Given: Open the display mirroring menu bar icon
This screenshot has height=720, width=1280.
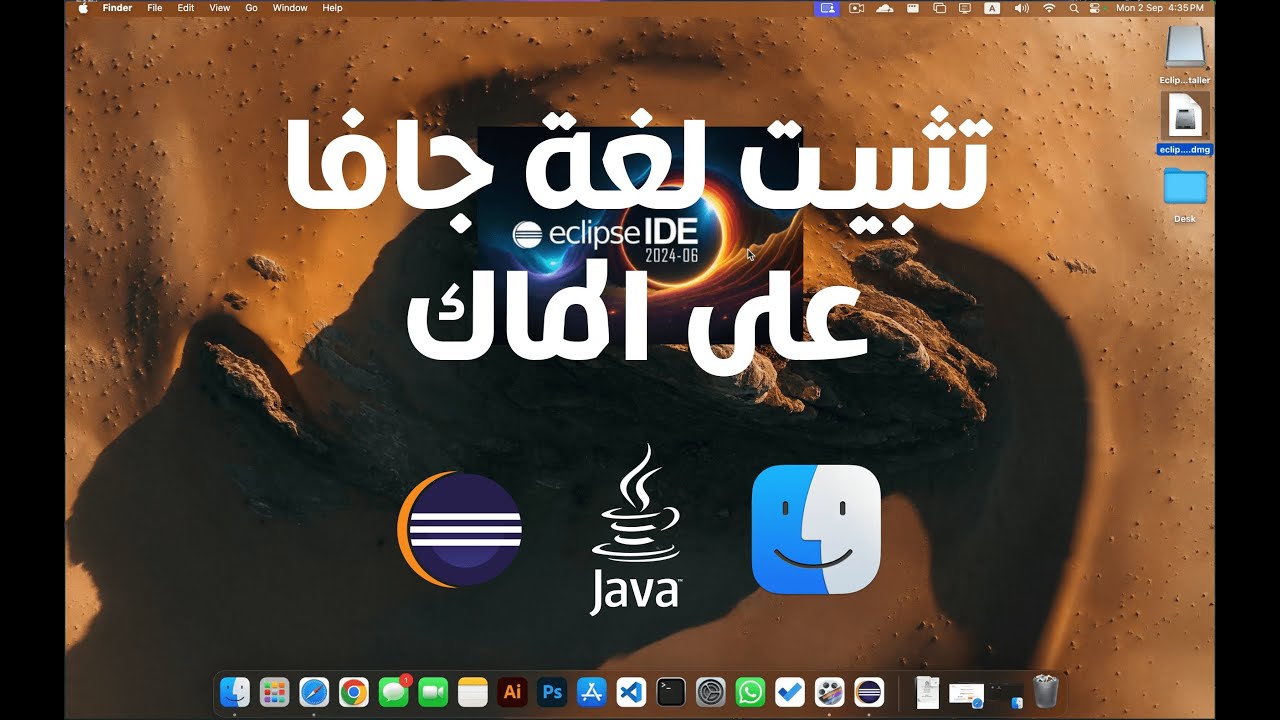Looking at the screenshot, I should coord(939,7).
